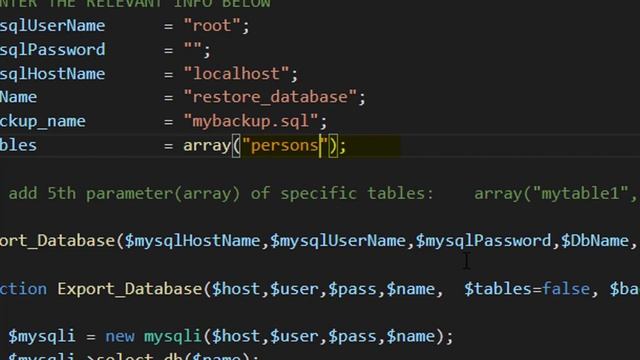Click the $mysqlPassword argument in the function call
This screenshot has width=640, height=360.
click(x=483, y=241)
